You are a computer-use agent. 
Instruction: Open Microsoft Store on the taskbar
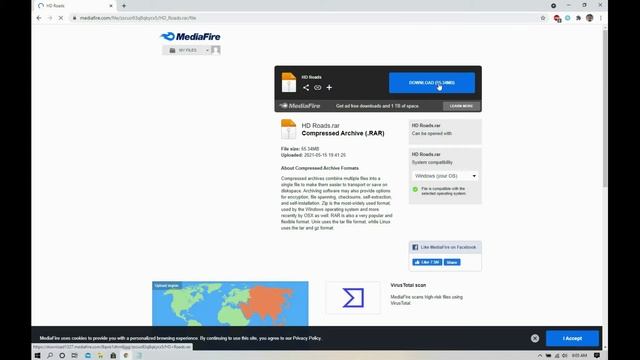tap(113, 356)
